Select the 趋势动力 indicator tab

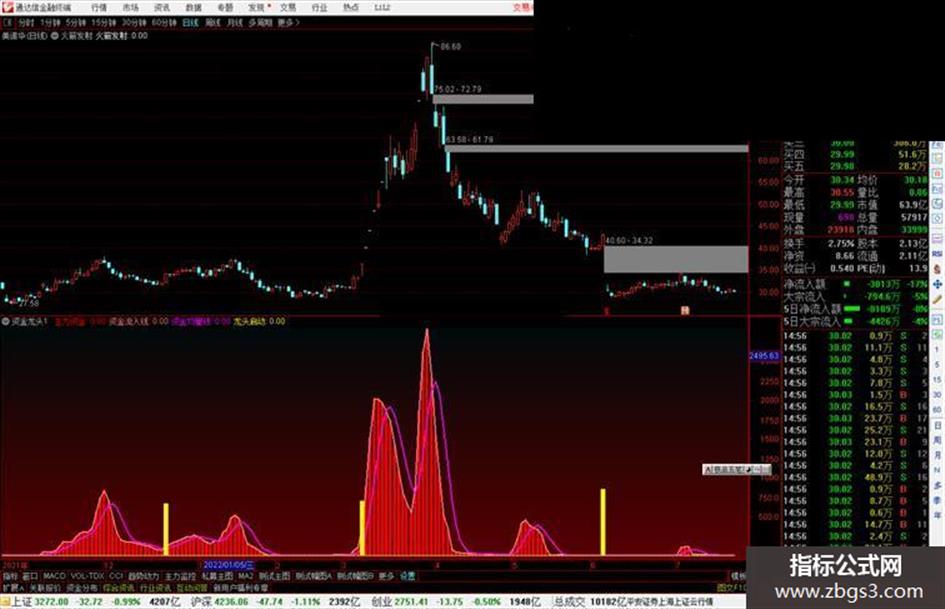pyautogui.click(x=143, y=576)
